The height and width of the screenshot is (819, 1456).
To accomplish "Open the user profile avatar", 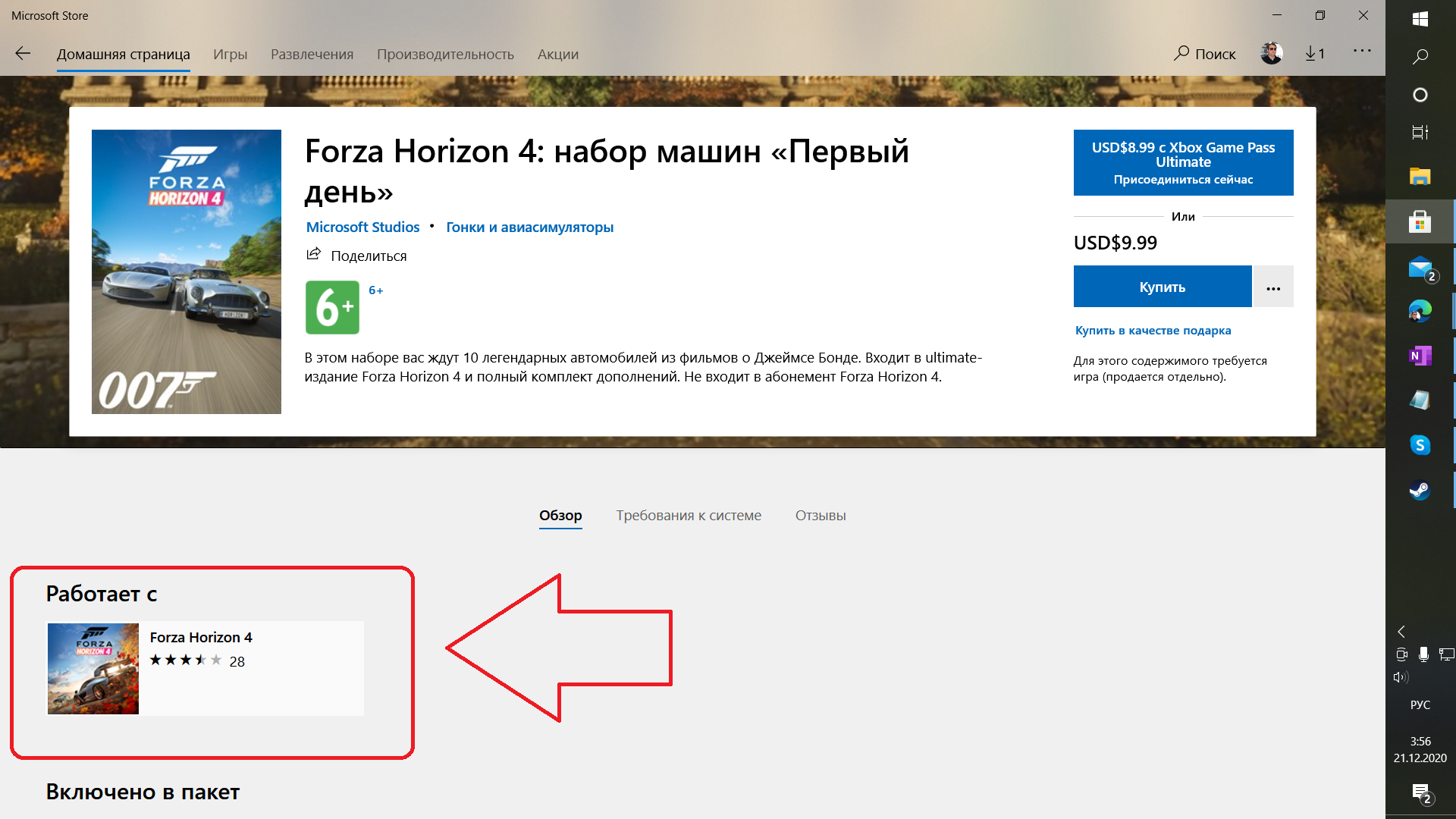I will tap(1271, 53).
